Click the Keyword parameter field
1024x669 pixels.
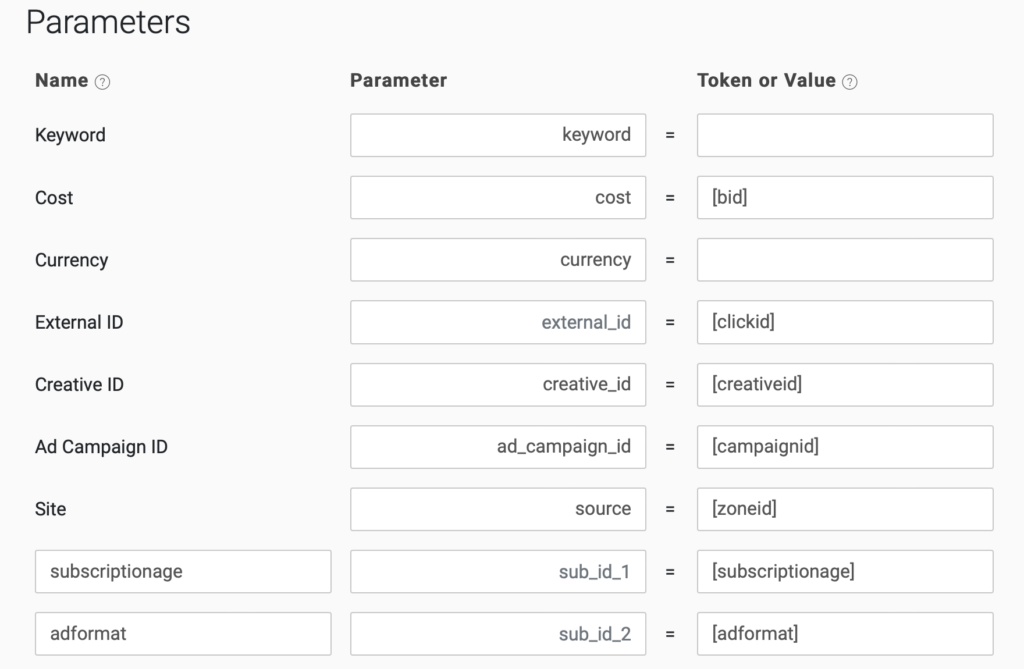(x=497, y=135)
